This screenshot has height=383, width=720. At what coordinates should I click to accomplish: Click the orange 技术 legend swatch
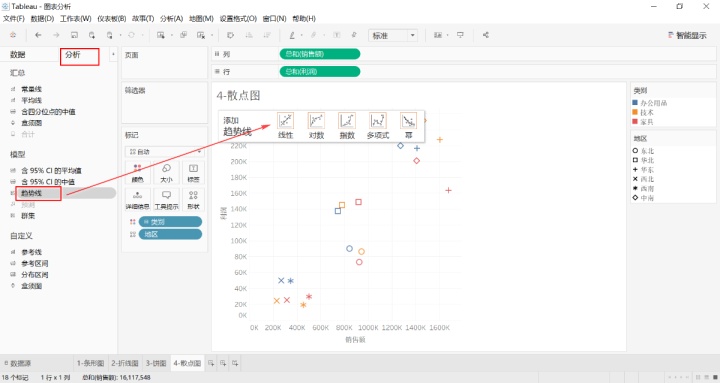(635, 112)
